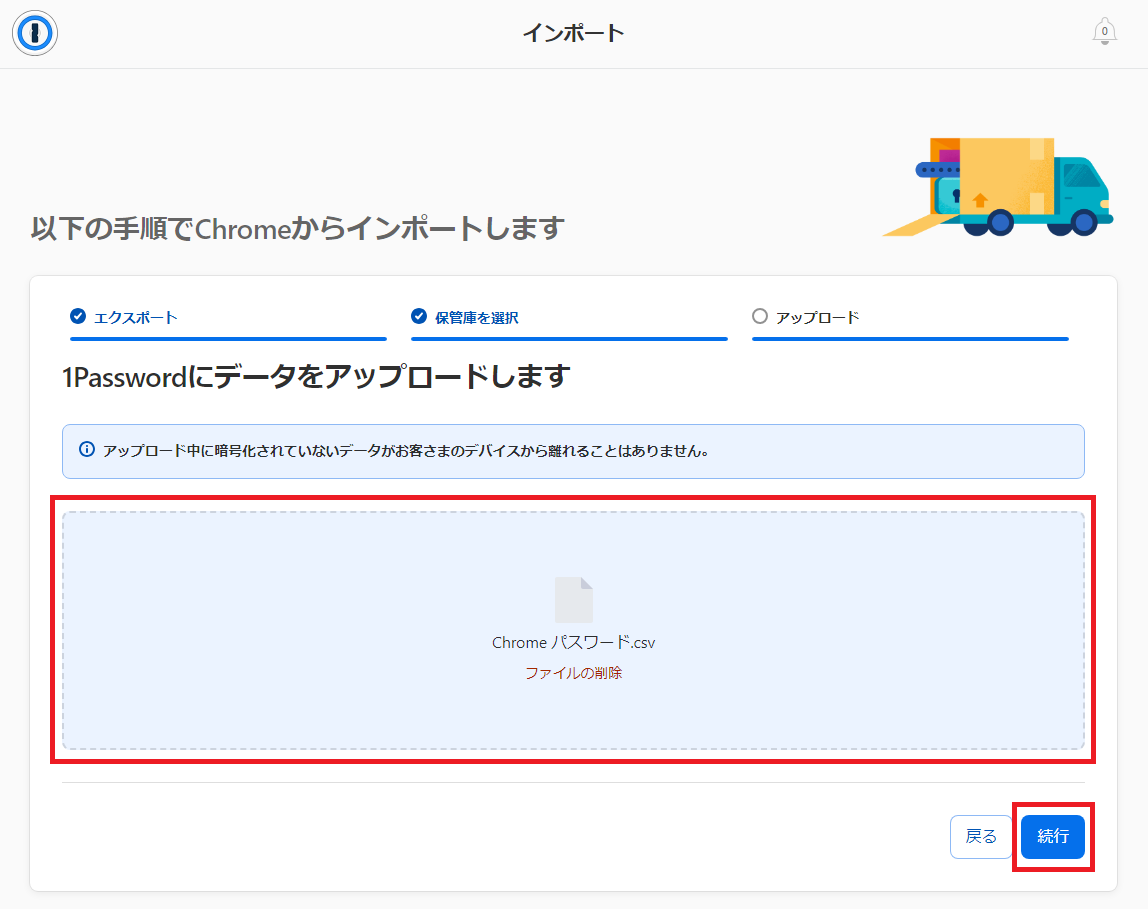Click the encryption notice text about アップロード中
Image resolution: width=1148 pixels, height=909 pixels.
[406, 451]
